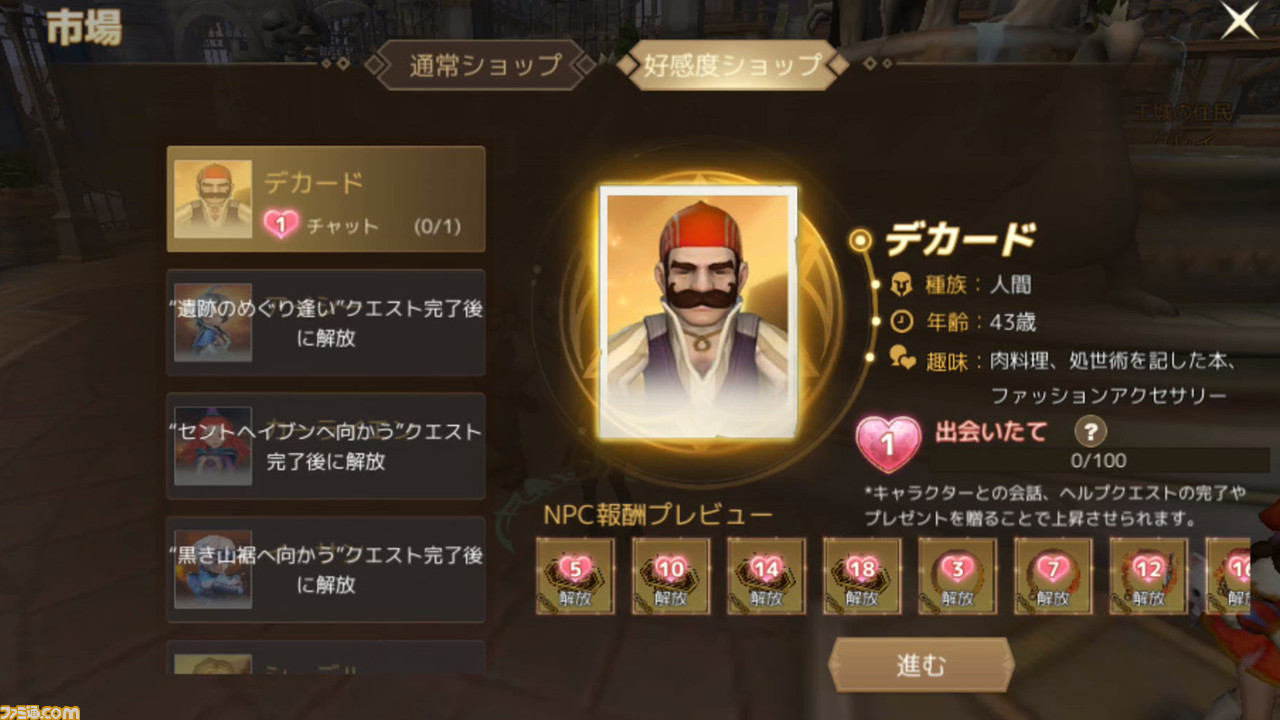The image size is (1280, 720).
Task: Click the partially visible last NPC entry
Action: [326, 657]
